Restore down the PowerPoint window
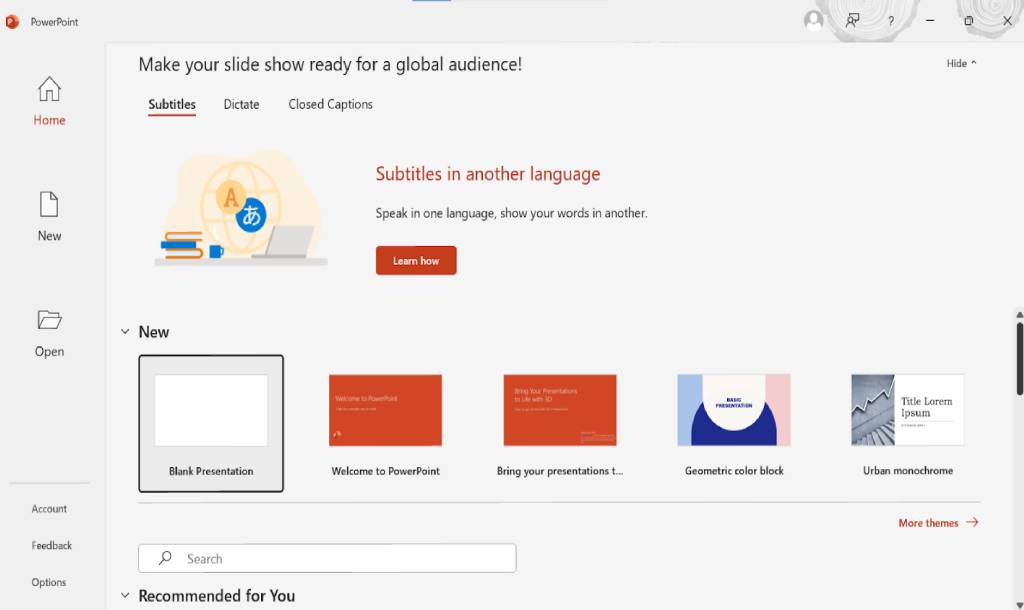 968,21
